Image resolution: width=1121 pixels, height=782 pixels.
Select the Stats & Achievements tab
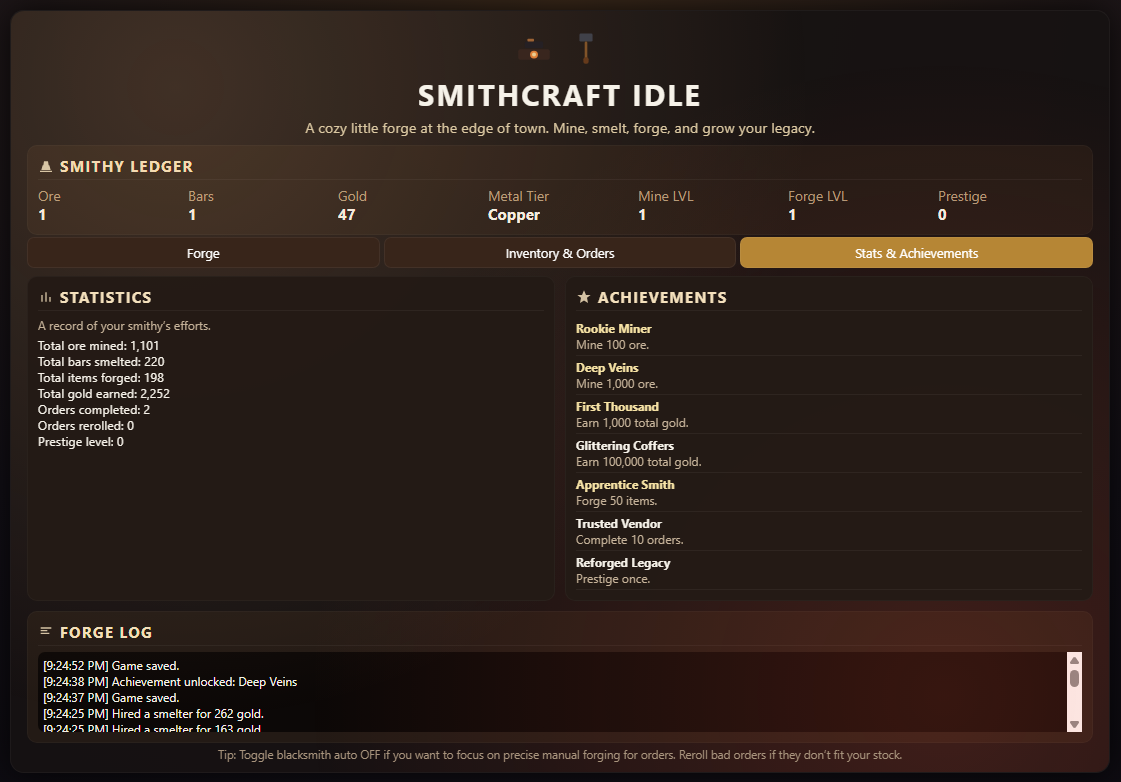(916, 253)
